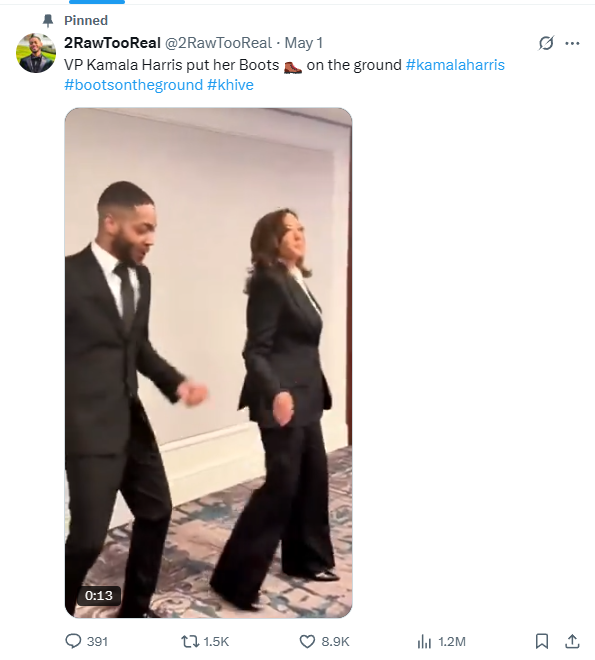Click the Grok explain-post icon
This screenshot has width=595, height=660.
pyautogui.click(x=546, y=43)
